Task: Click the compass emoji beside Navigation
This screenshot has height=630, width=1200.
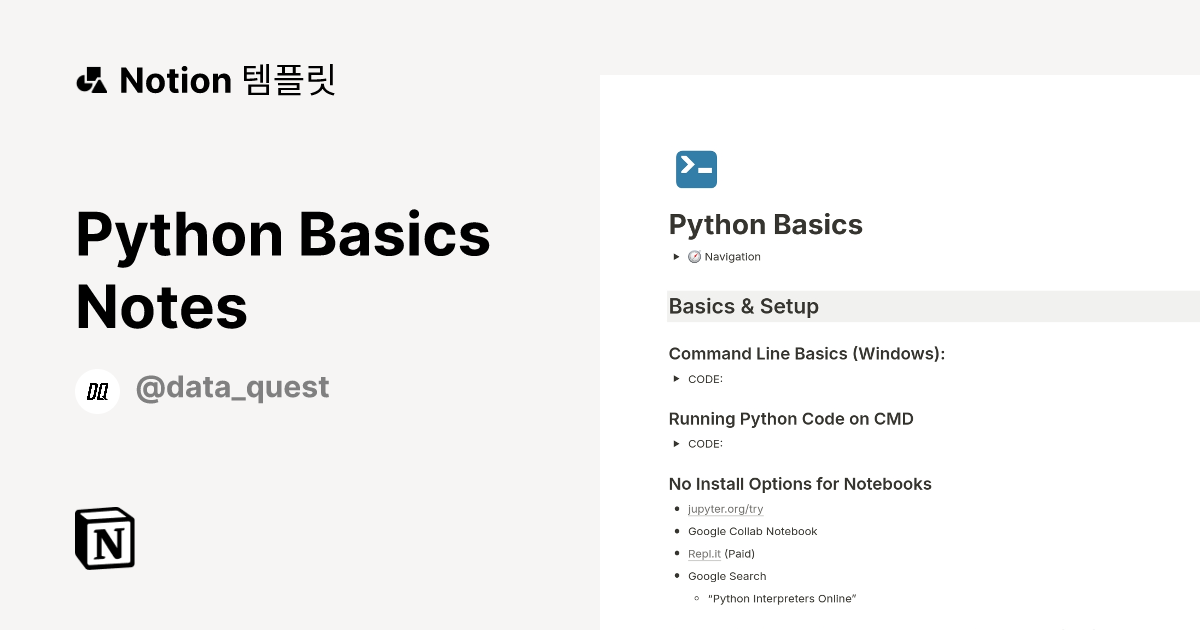Action: 694,256
